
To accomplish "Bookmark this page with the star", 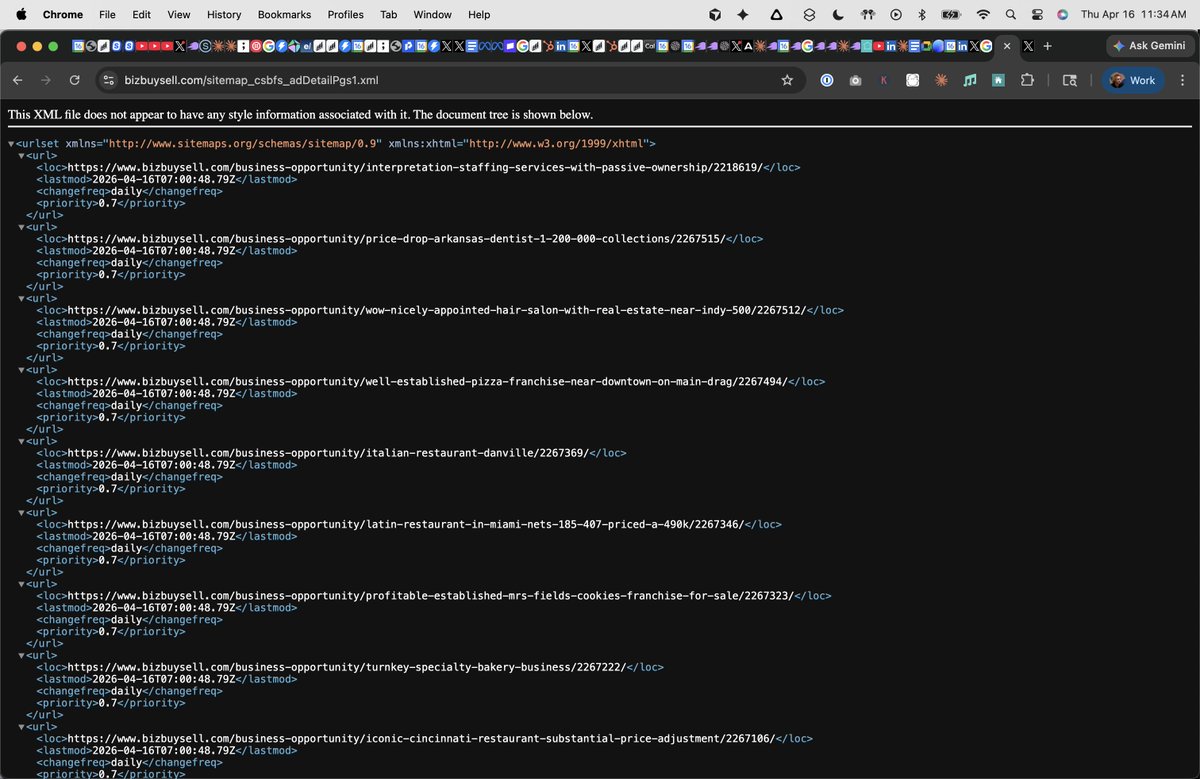I will pyautogui.click(x=787, y=80).
